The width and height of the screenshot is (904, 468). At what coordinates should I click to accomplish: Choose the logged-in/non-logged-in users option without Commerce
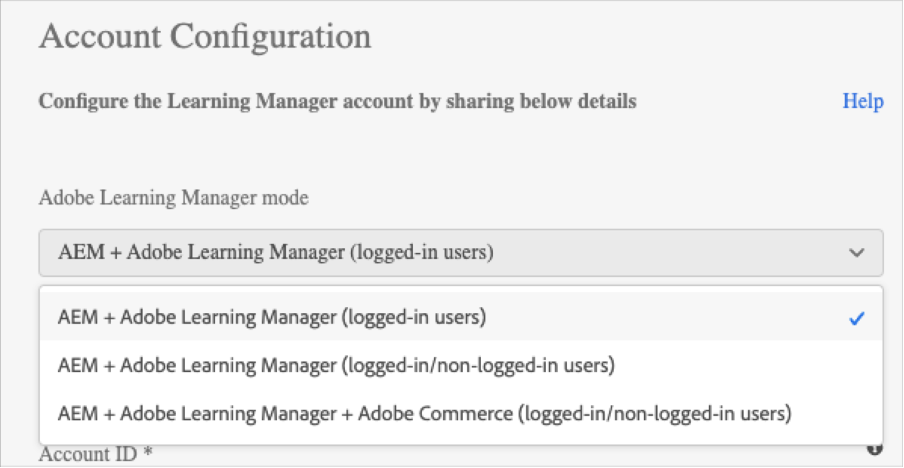(x=336, y=365)
